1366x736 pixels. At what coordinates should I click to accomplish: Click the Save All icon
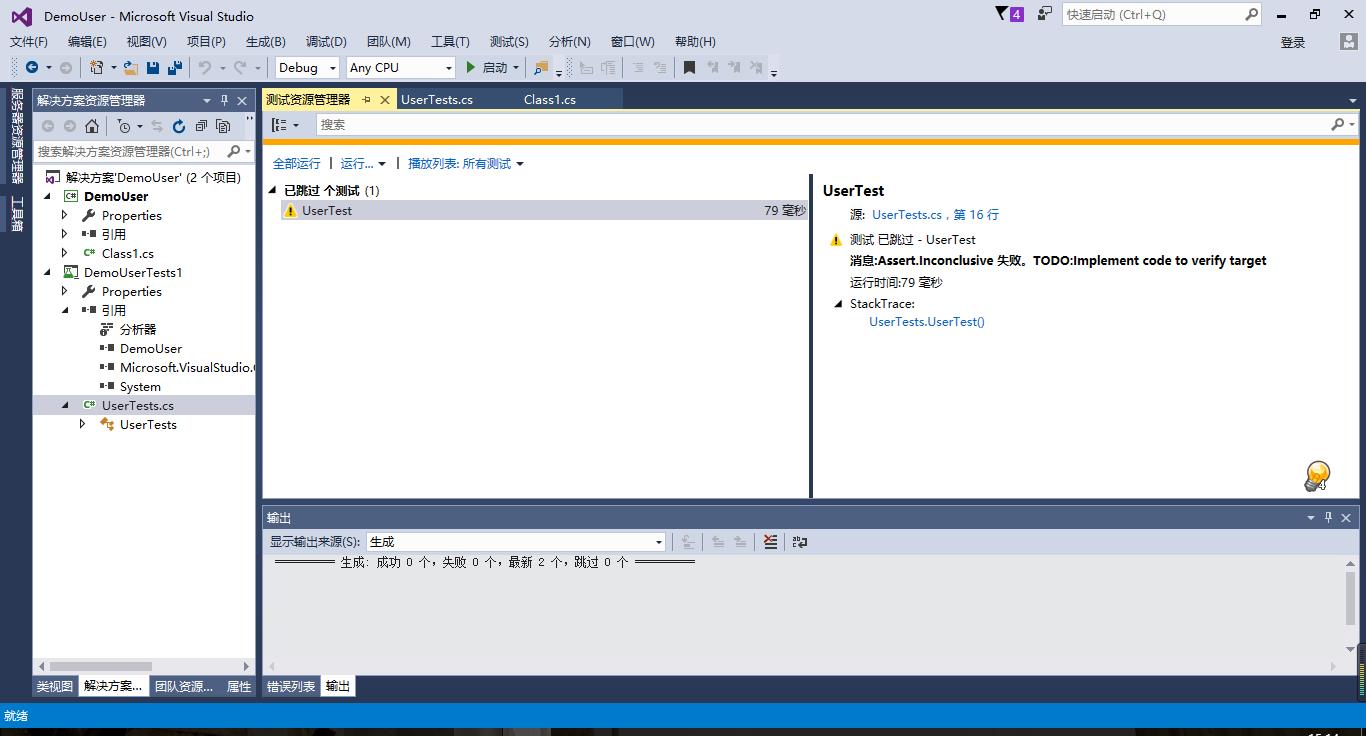(175, 67)
